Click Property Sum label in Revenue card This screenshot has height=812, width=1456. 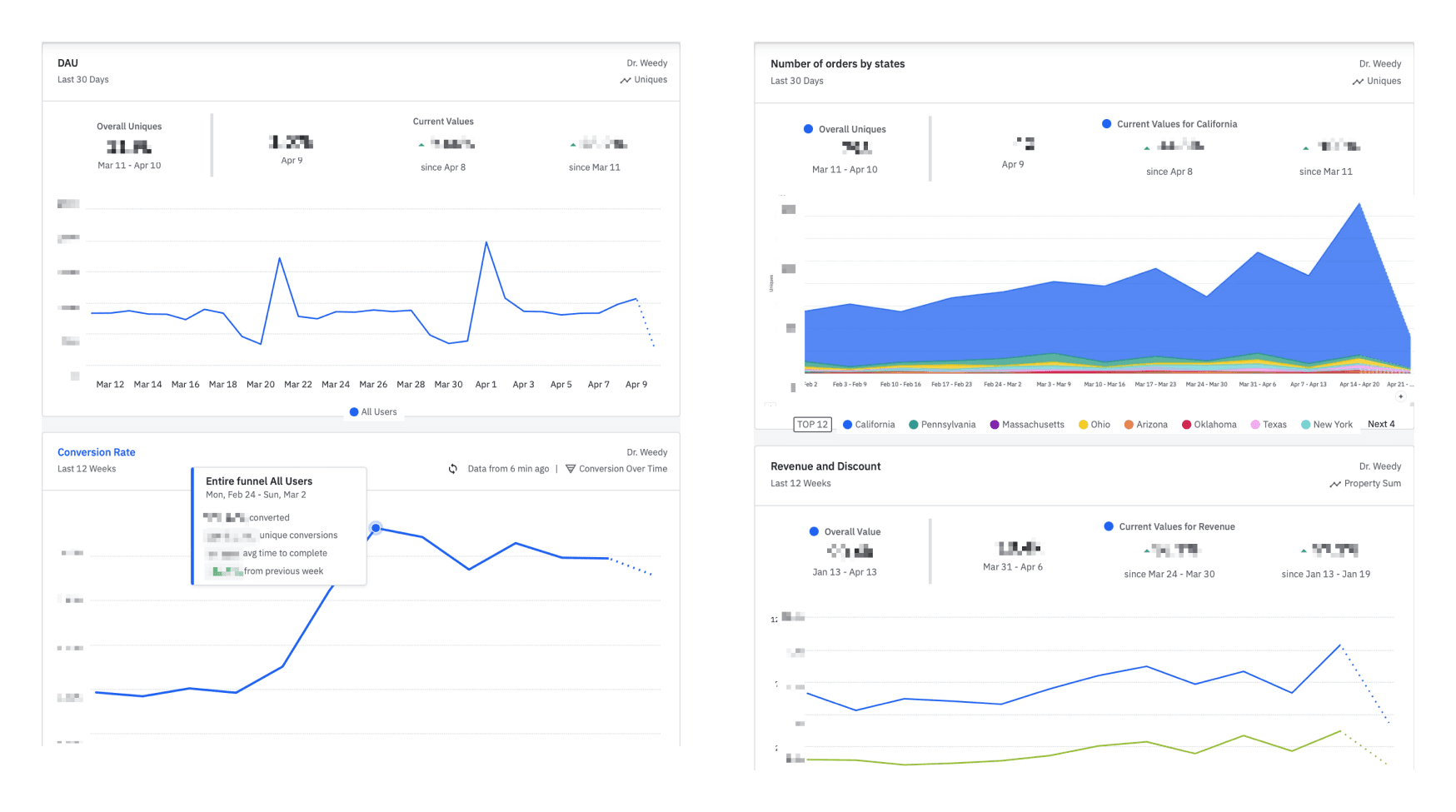click(1373, 484)
